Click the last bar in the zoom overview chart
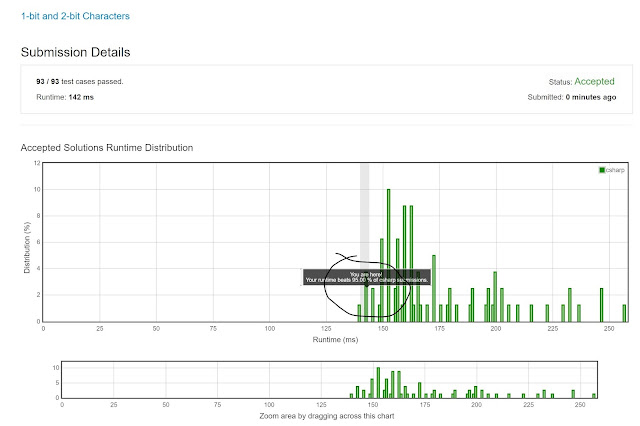640x426 pixels. click(x=594, y=396)
